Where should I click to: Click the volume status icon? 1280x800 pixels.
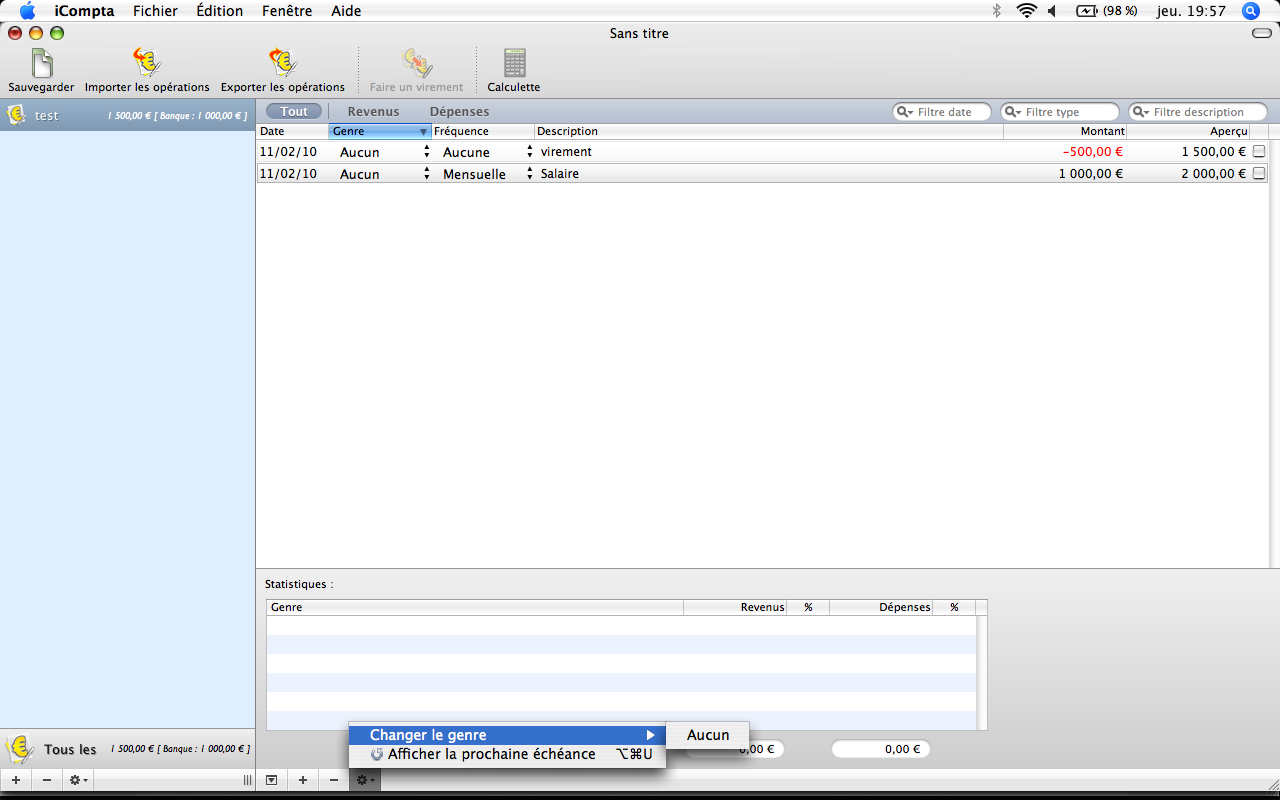1053,11
